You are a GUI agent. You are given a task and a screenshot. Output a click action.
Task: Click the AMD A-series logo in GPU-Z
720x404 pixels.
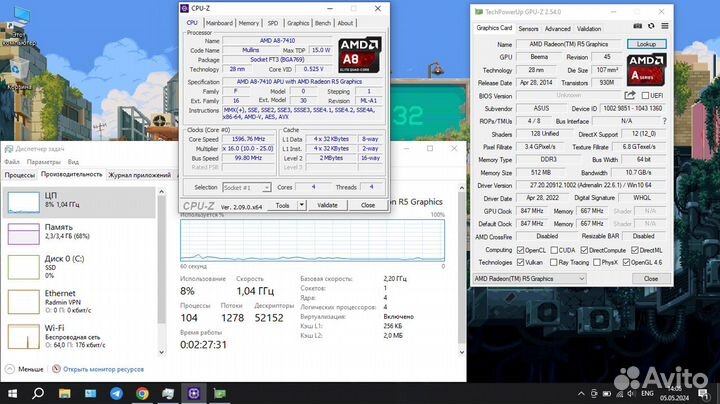pos(646,69)
